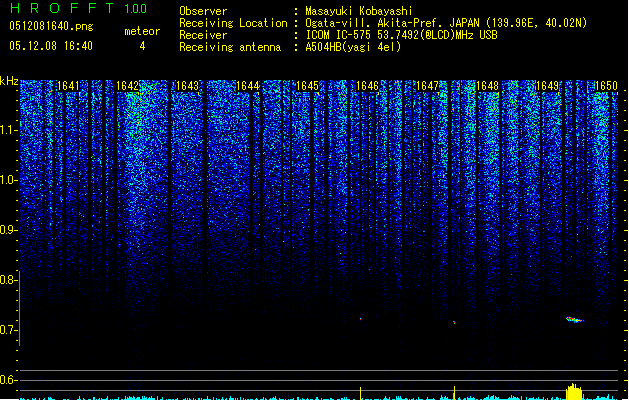This screenshot has height=400, width=629.
Task: Click the 1.1 kHz axis label
Action: (8, 130)
